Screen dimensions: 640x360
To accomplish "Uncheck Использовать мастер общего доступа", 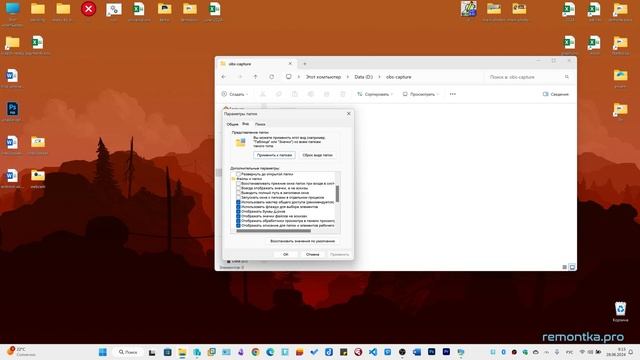I will 238,202.
